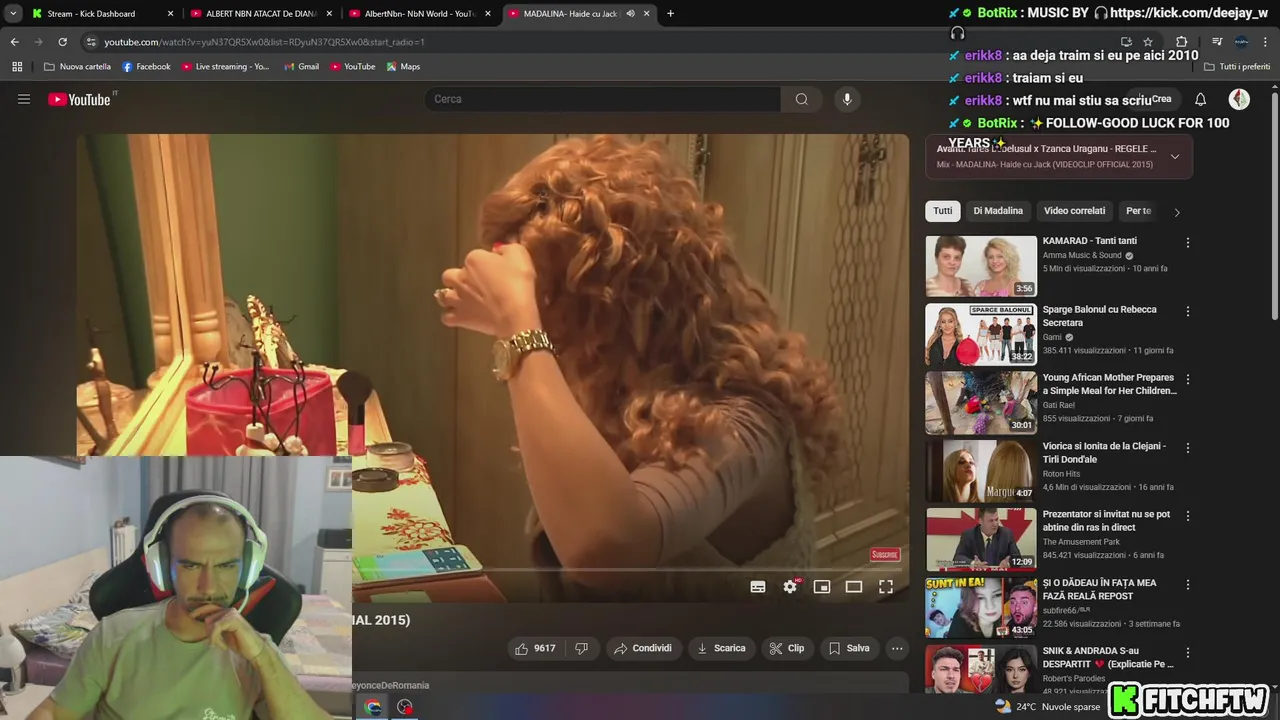Open options for KAMARAD - Tanti tanti
Image resolution: width=1280 pixels, height=720 pixels.
coord(1188,243)
